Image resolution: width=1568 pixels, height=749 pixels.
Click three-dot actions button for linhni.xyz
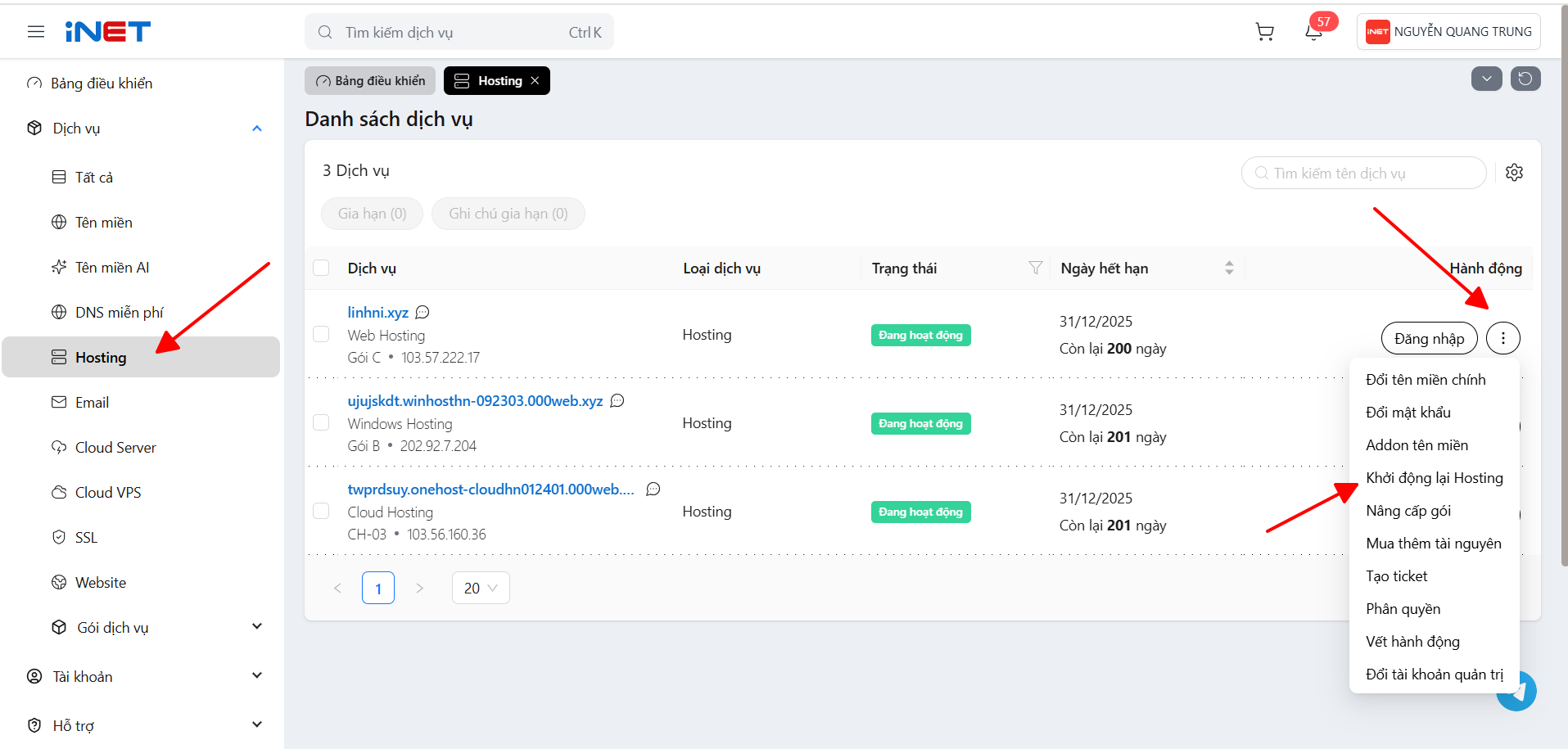tap(1503, 338)
